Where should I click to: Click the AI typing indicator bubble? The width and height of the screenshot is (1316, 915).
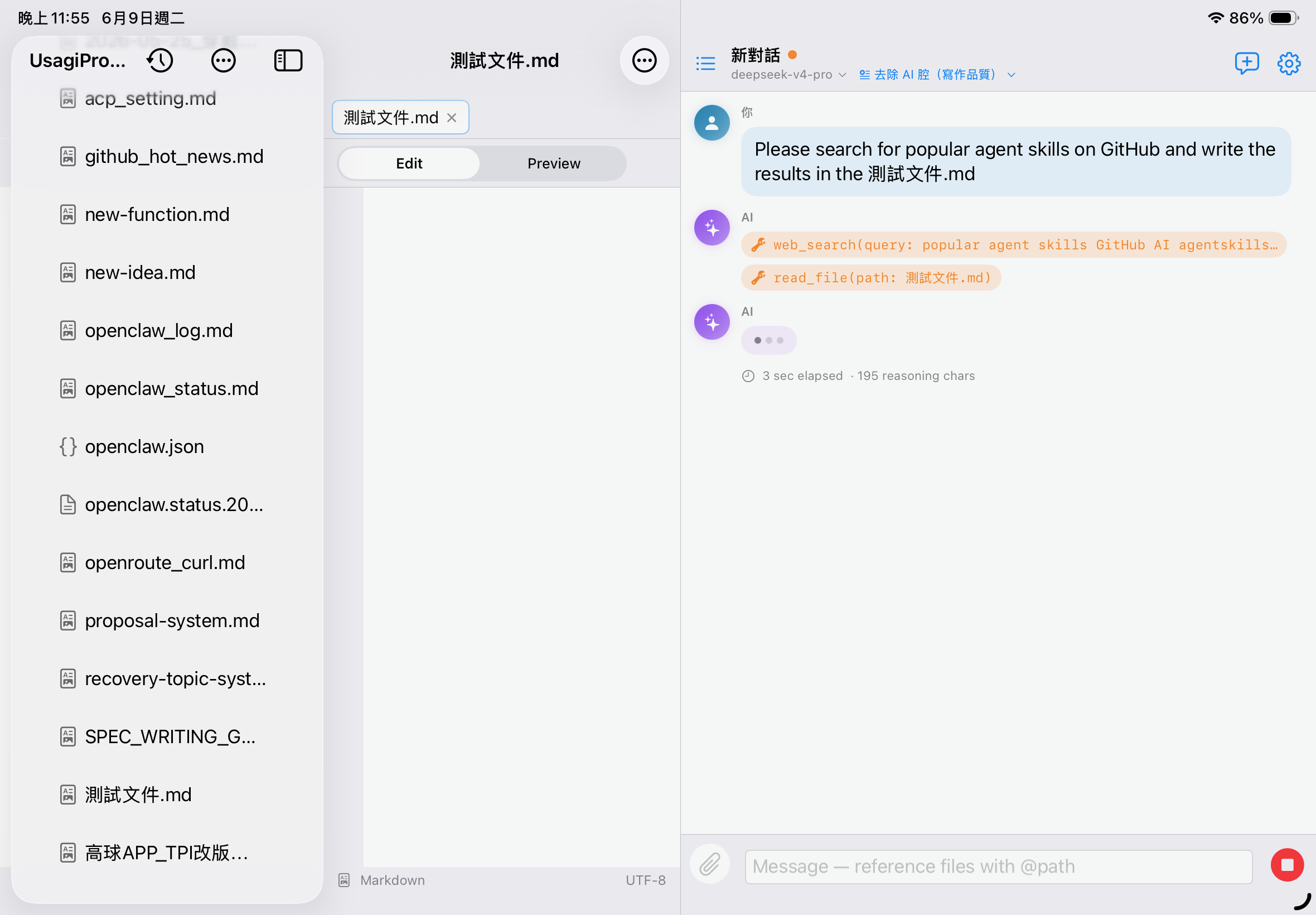(x=768, y=340)
